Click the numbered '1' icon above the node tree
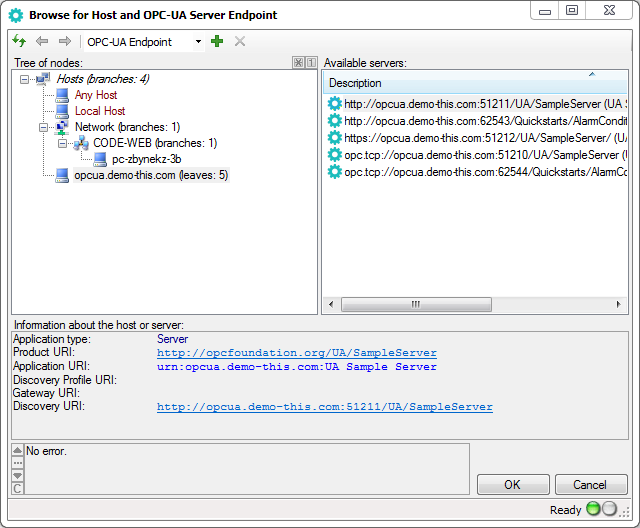640x528 pixels. [x=311, y=63]
